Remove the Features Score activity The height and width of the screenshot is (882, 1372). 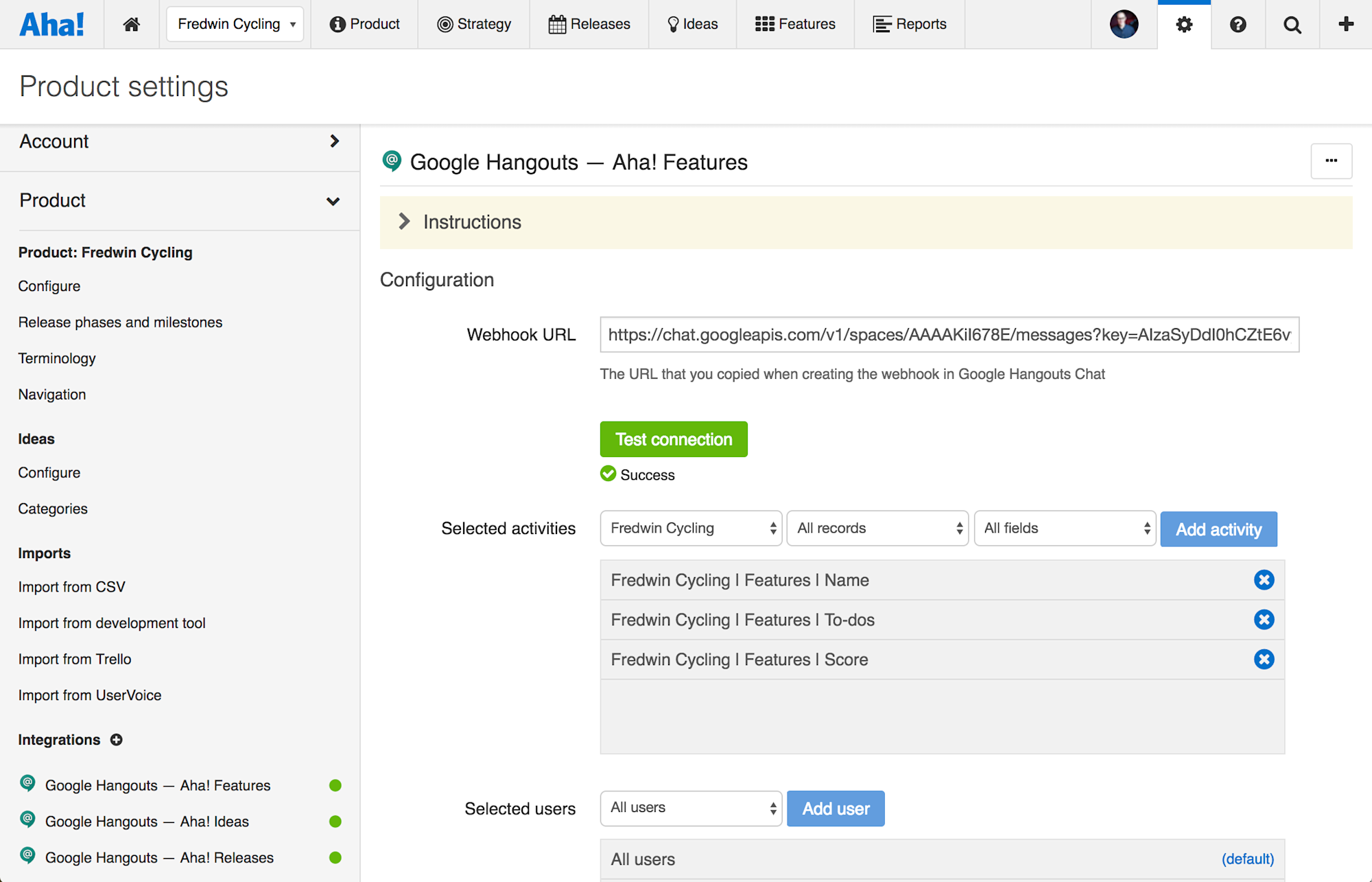(1264, 660)
